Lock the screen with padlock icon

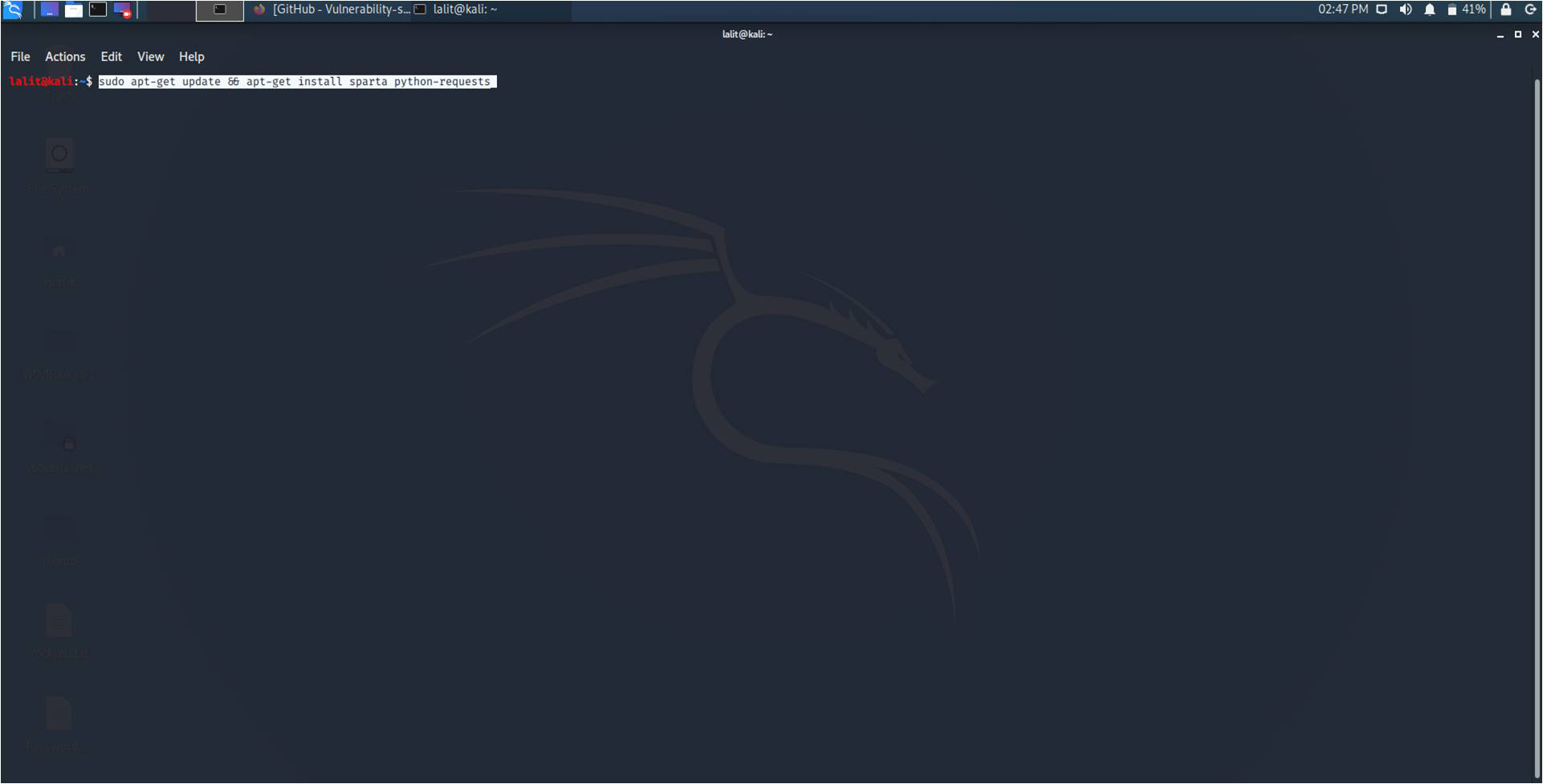1506,10
